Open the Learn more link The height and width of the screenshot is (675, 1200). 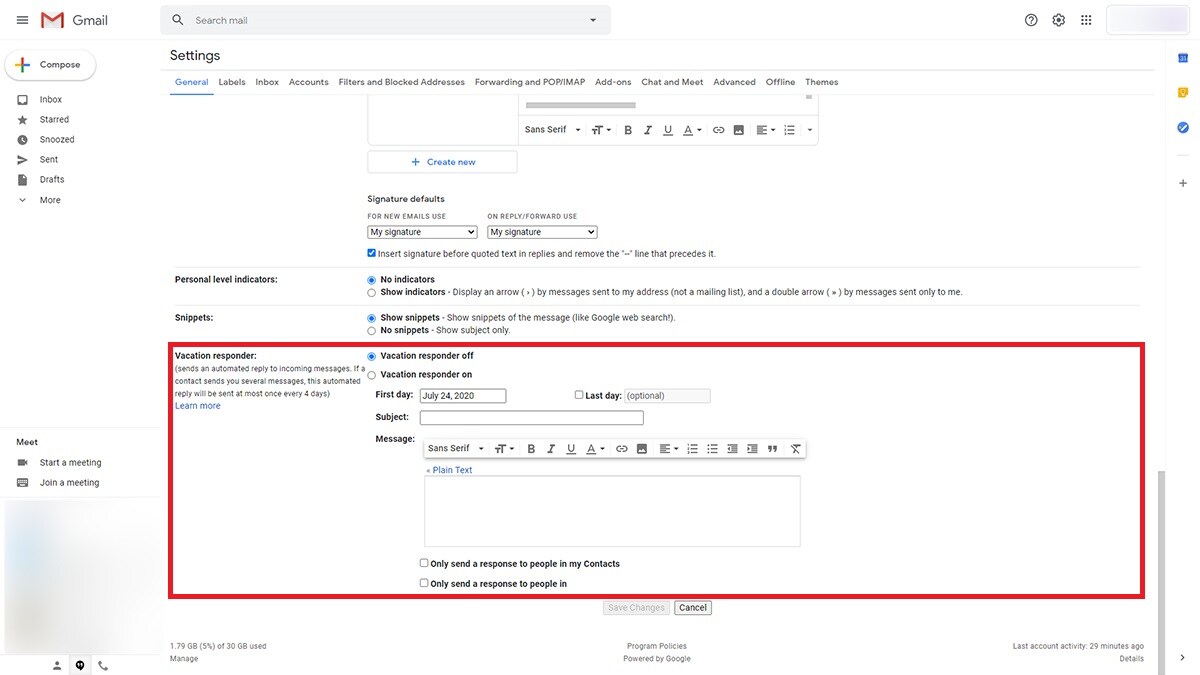[198, 406]
